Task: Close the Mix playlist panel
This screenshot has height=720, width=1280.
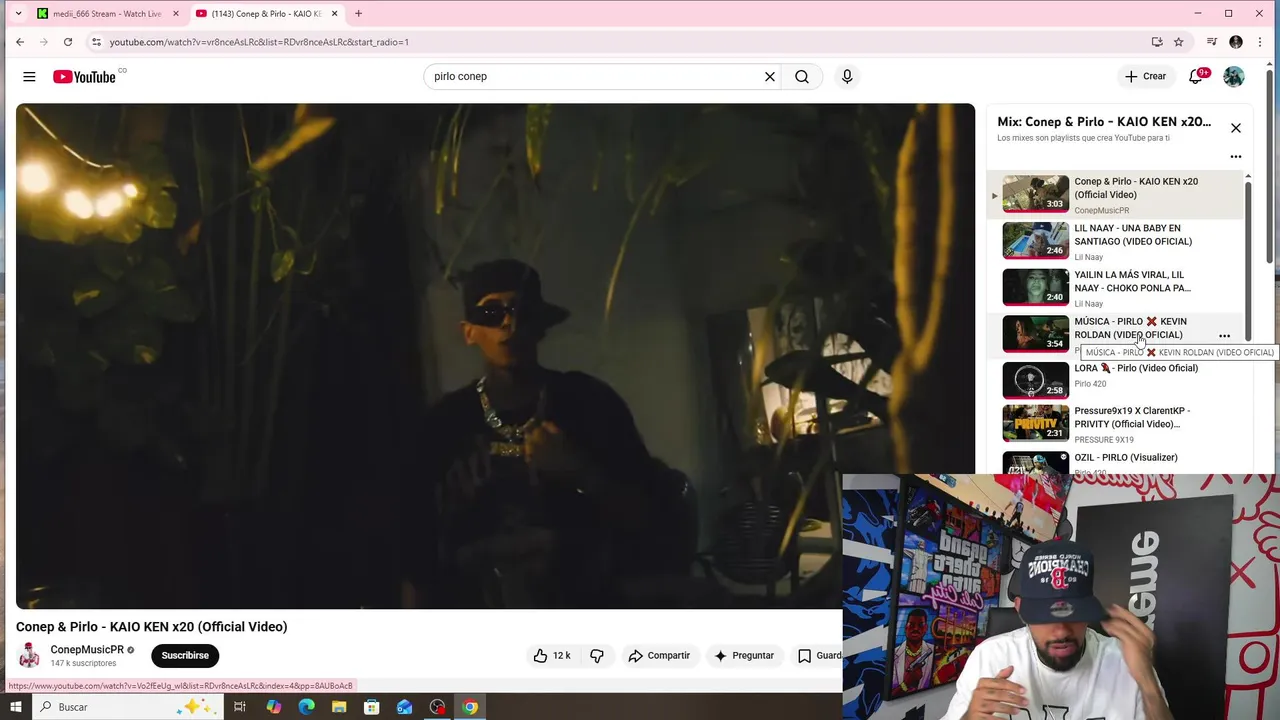Action: (x=1236, y=128)
